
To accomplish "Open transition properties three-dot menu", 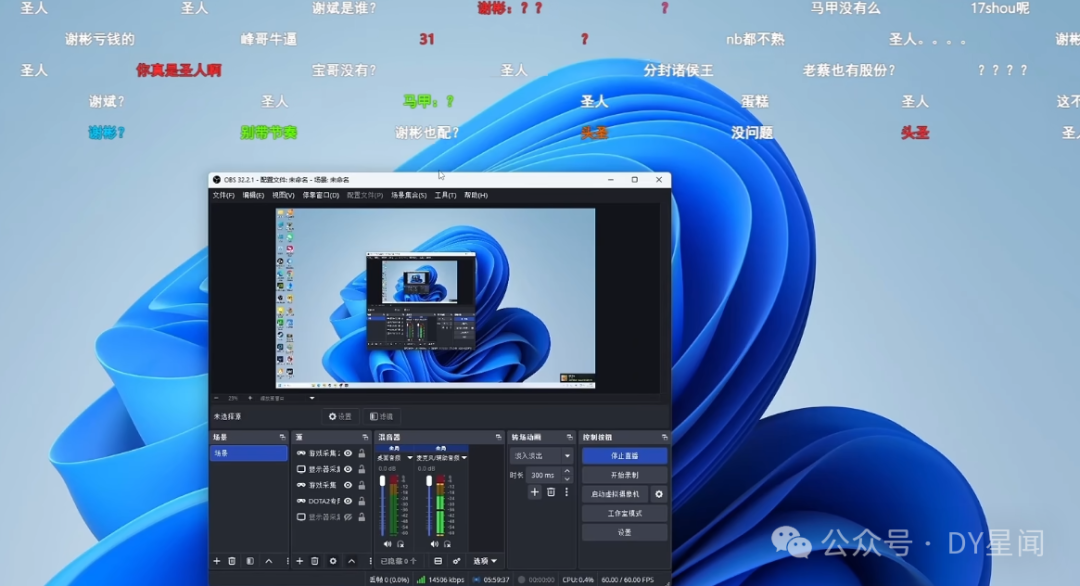I will pos(566,492).
